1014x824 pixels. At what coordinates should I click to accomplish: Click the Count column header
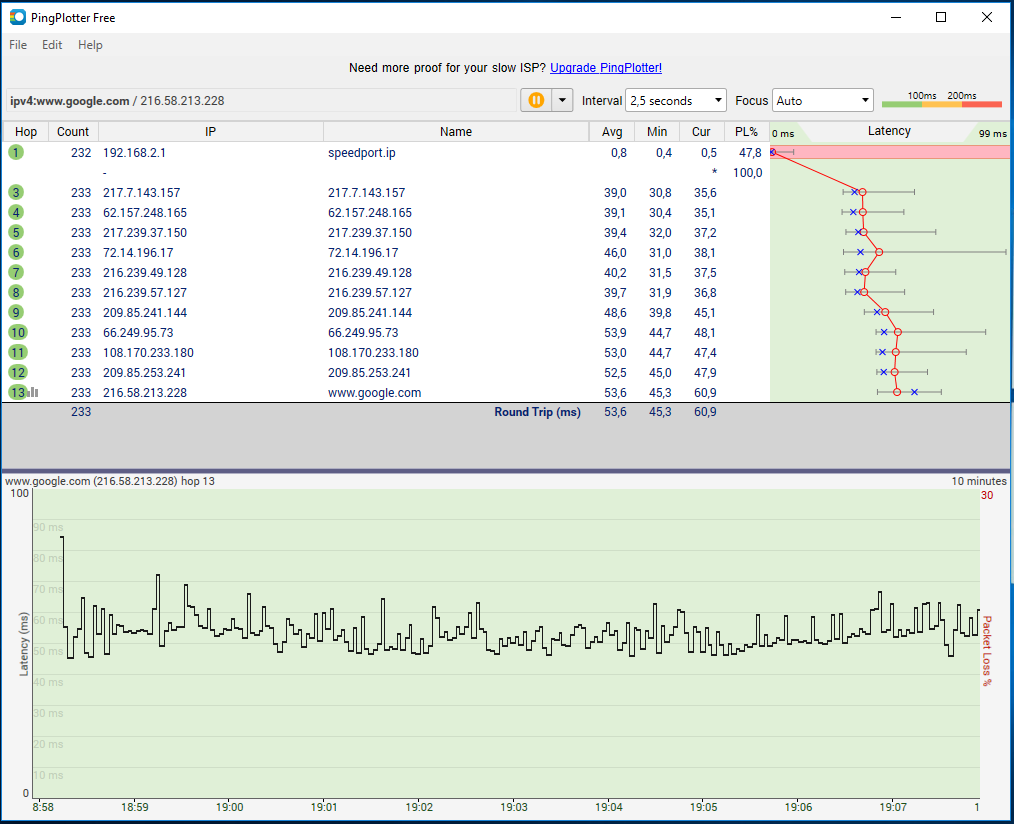click(73, 132)
